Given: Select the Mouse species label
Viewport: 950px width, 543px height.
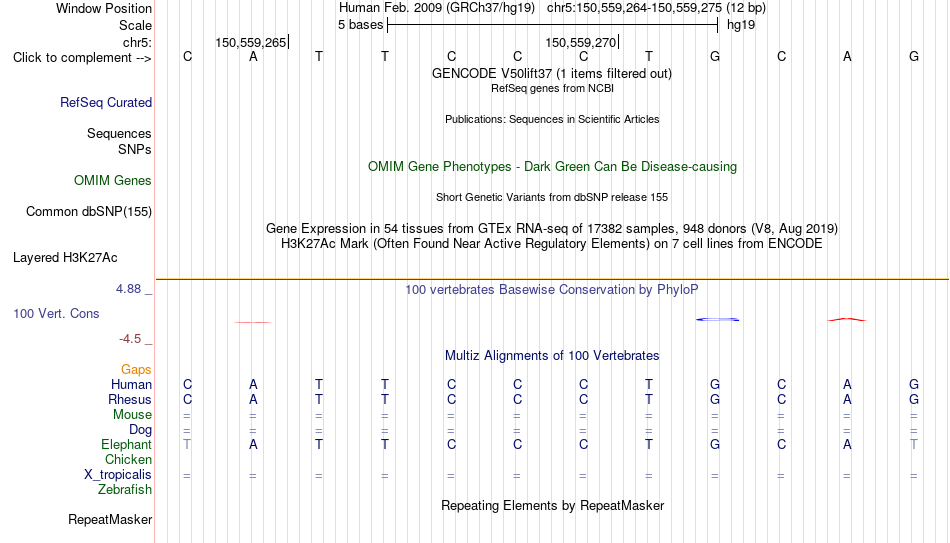Looking at the screenshot, I should coord(133,415).
